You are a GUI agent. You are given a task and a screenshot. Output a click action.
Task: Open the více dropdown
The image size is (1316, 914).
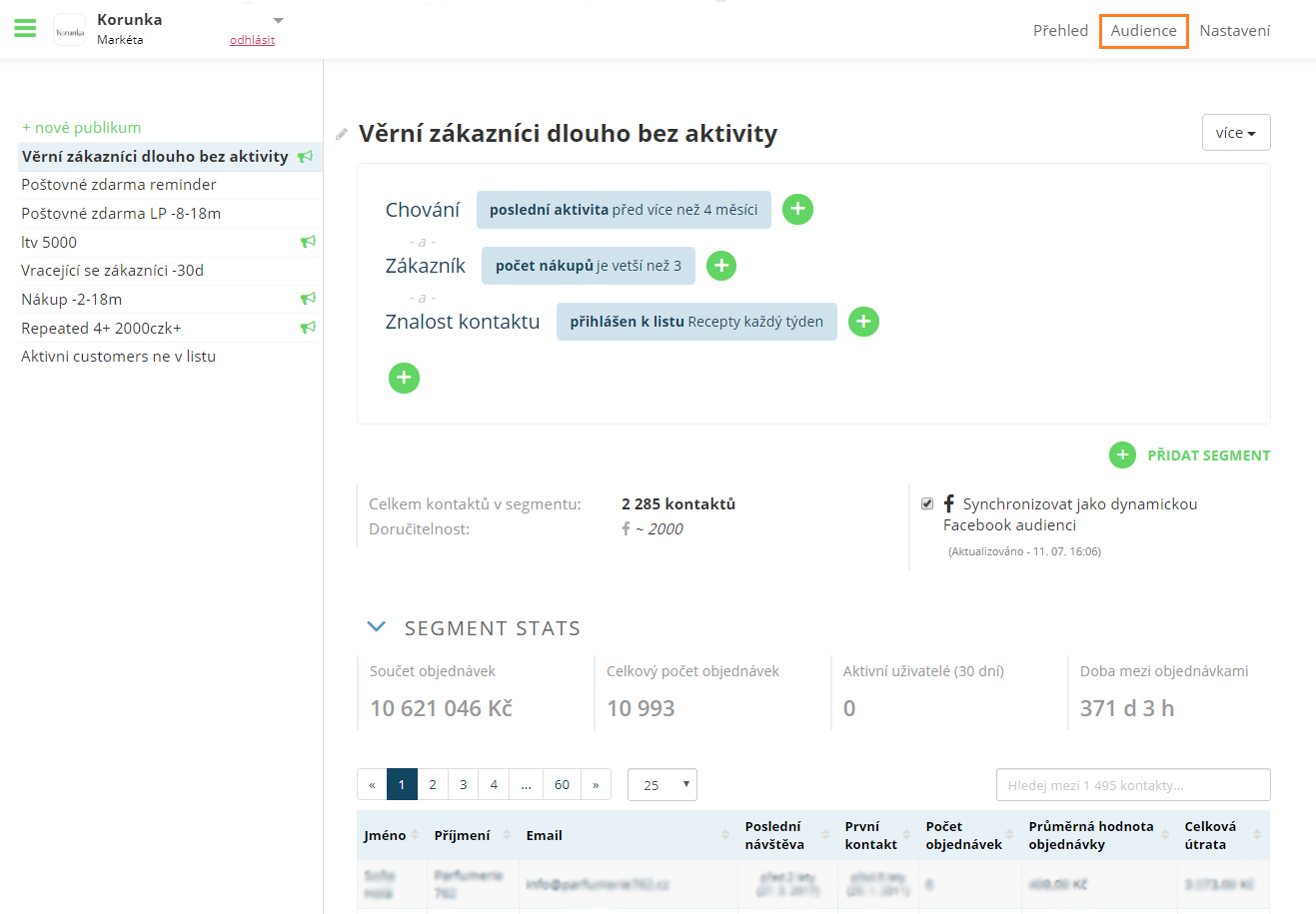(x=1235, y=133)
